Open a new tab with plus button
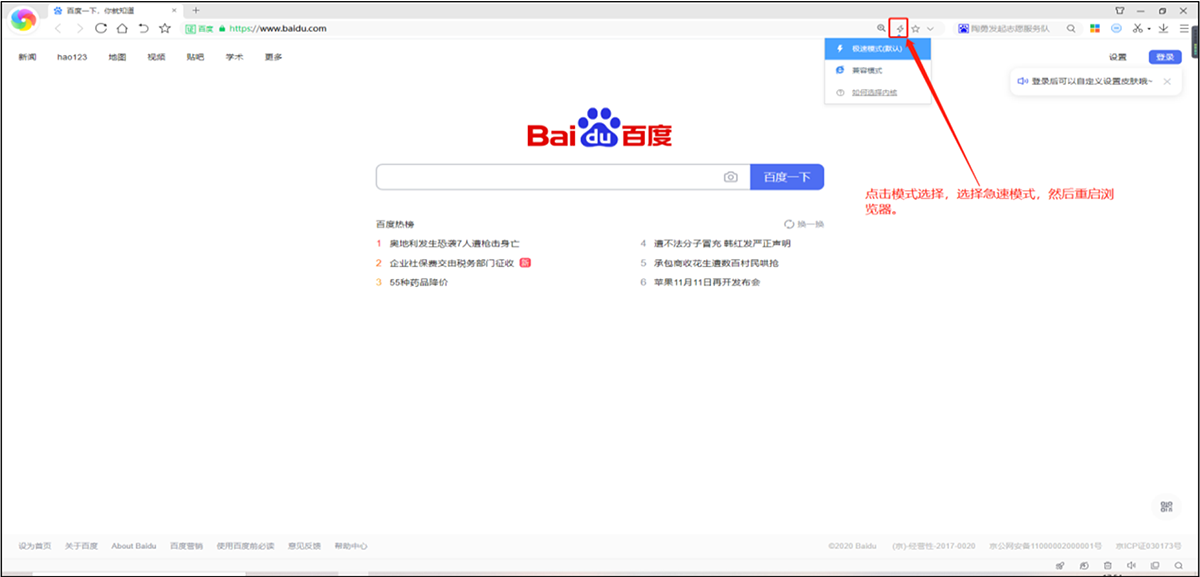 [x=196, y=10]
